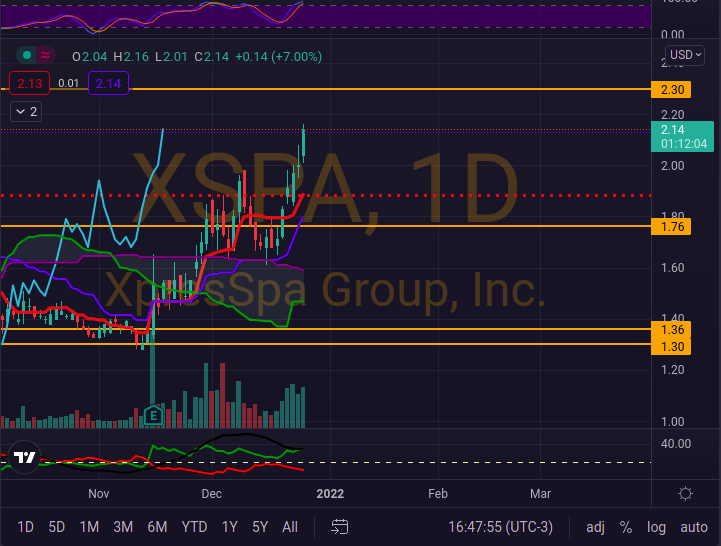Open the go-to-date calendar icon
The width and height of the screenshot is (721, 546).
(339, 527)
